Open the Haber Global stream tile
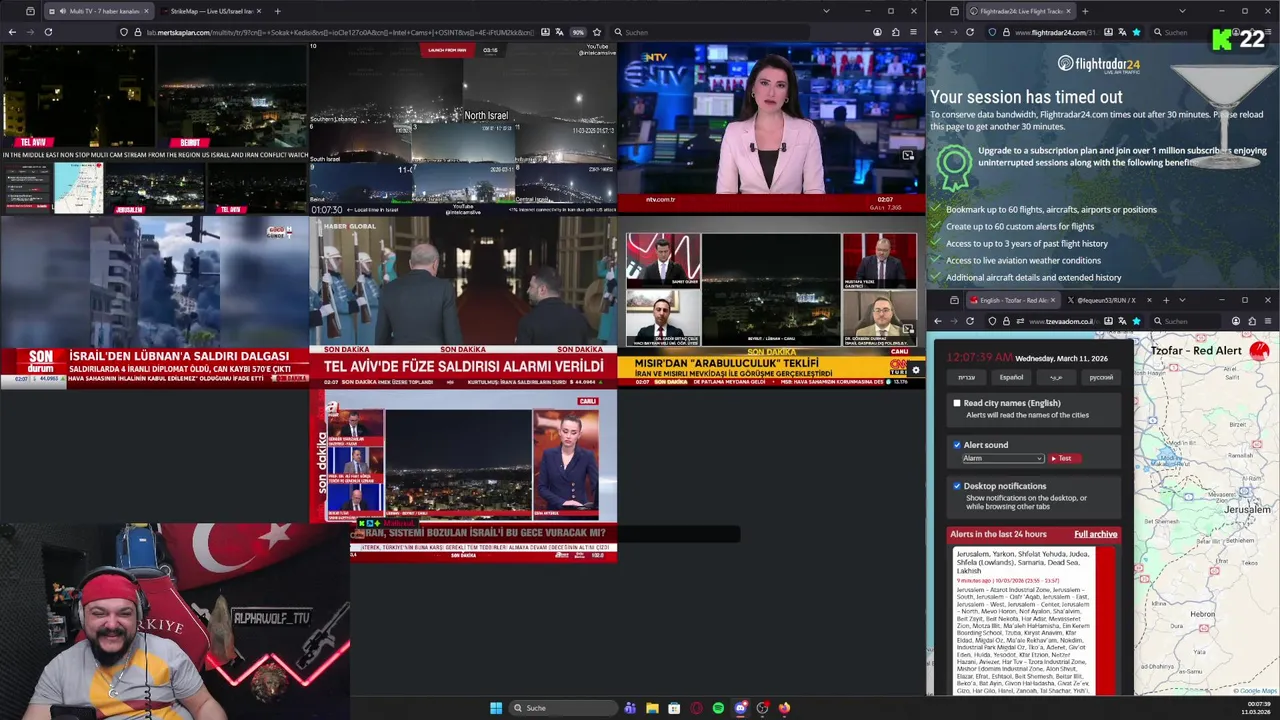1280x720 pixels. point(462,302)
